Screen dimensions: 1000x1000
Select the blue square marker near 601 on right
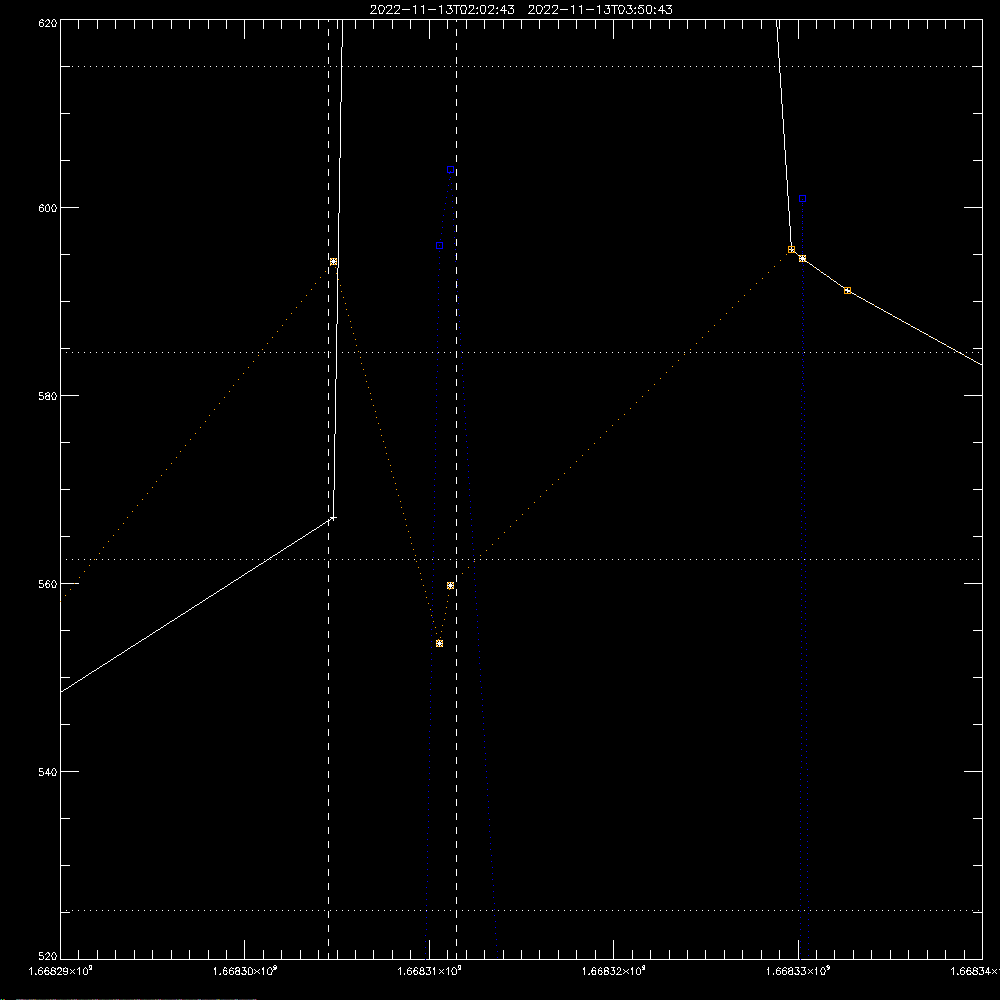point(802,198)
